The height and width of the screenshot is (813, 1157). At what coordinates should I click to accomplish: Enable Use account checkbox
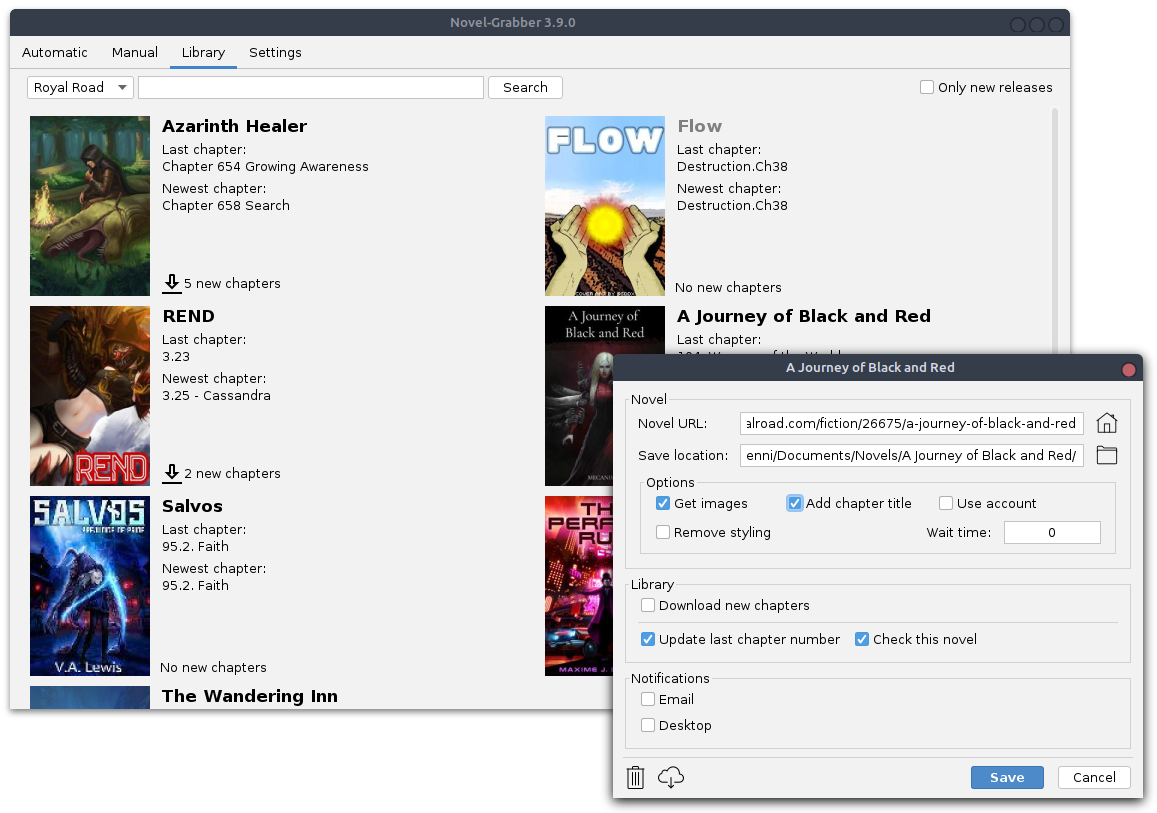point(945,503)
